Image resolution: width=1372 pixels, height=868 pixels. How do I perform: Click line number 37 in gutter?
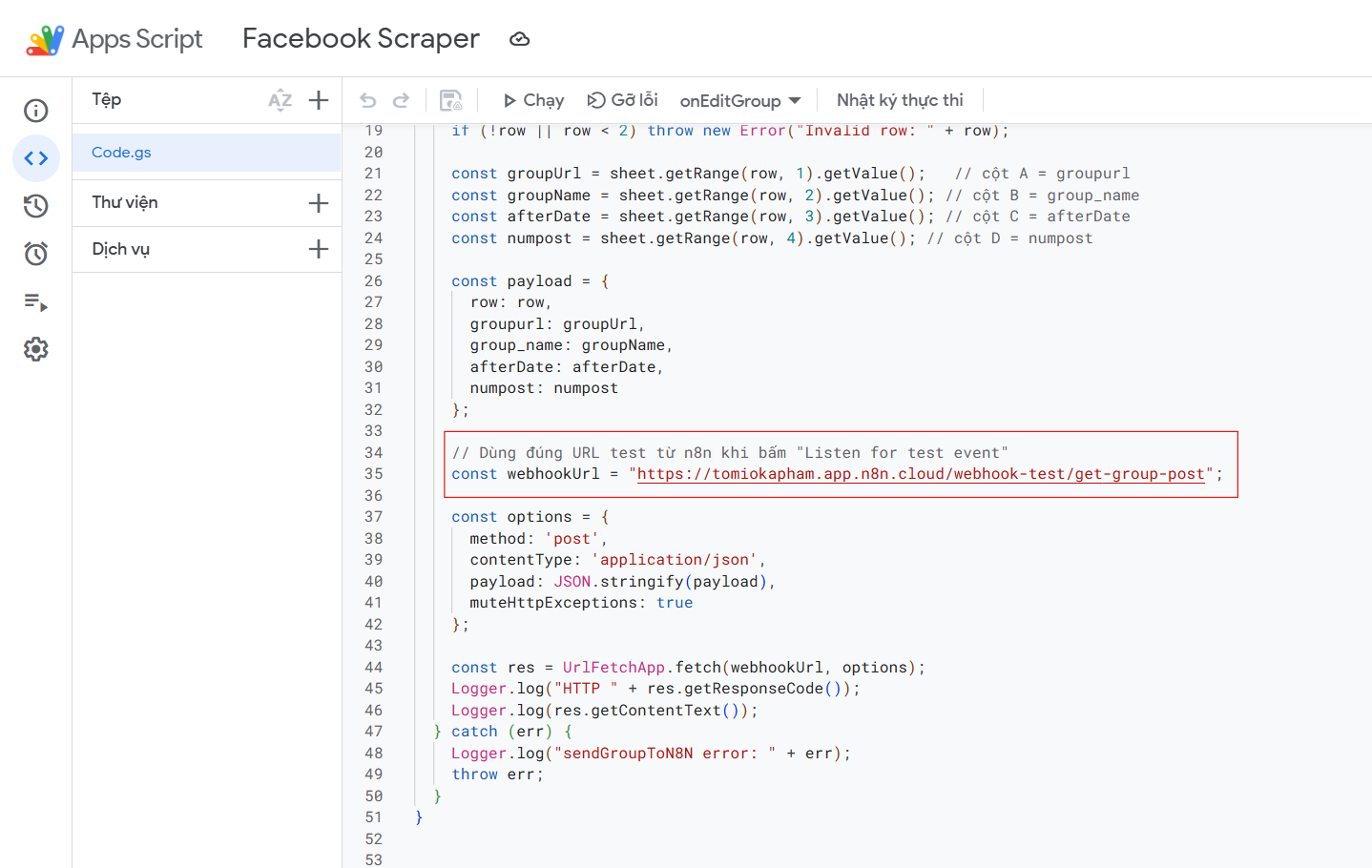pyautogui.click(x=373, y=517)
